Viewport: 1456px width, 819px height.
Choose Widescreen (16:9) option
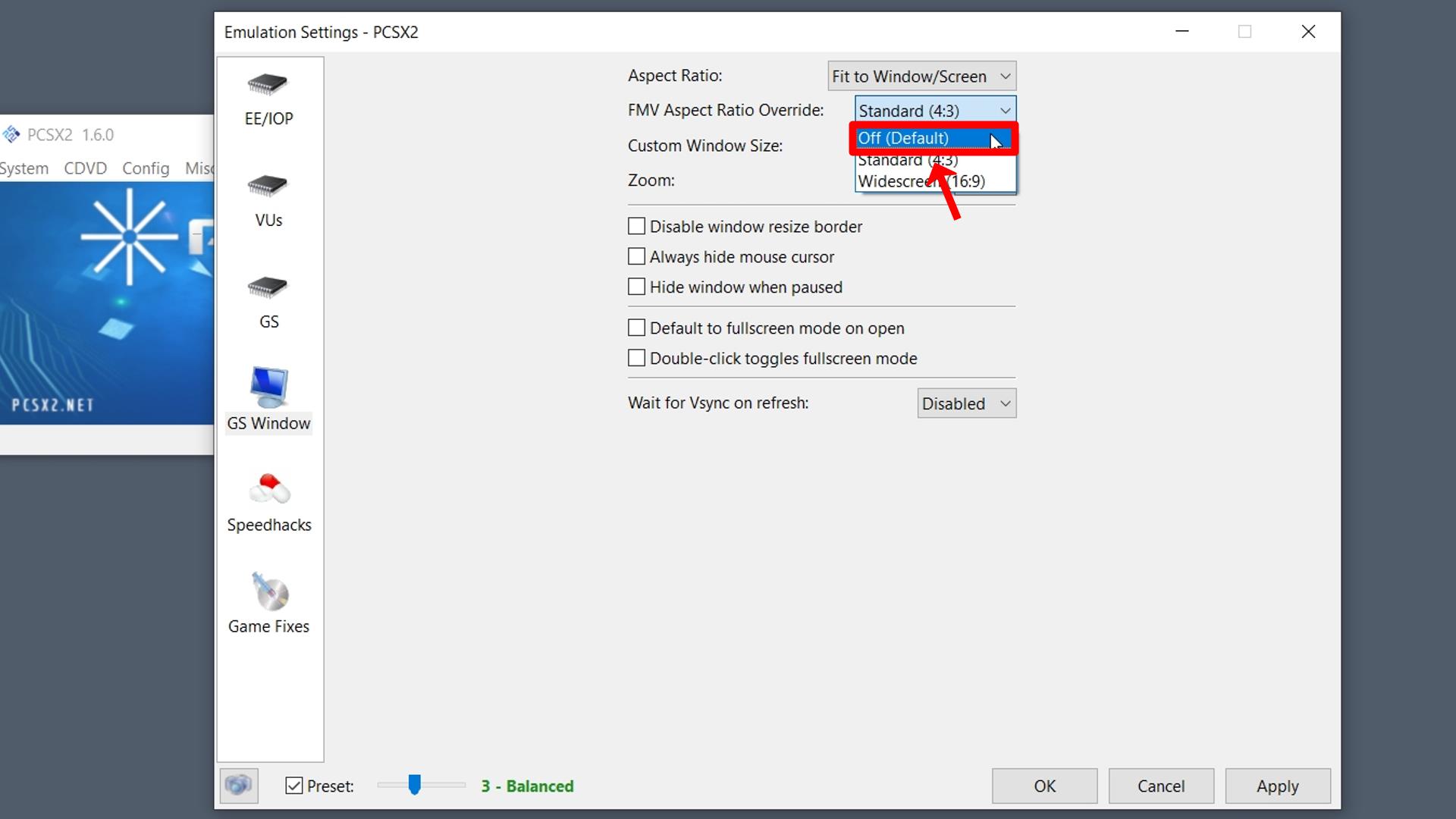point(934,181)
